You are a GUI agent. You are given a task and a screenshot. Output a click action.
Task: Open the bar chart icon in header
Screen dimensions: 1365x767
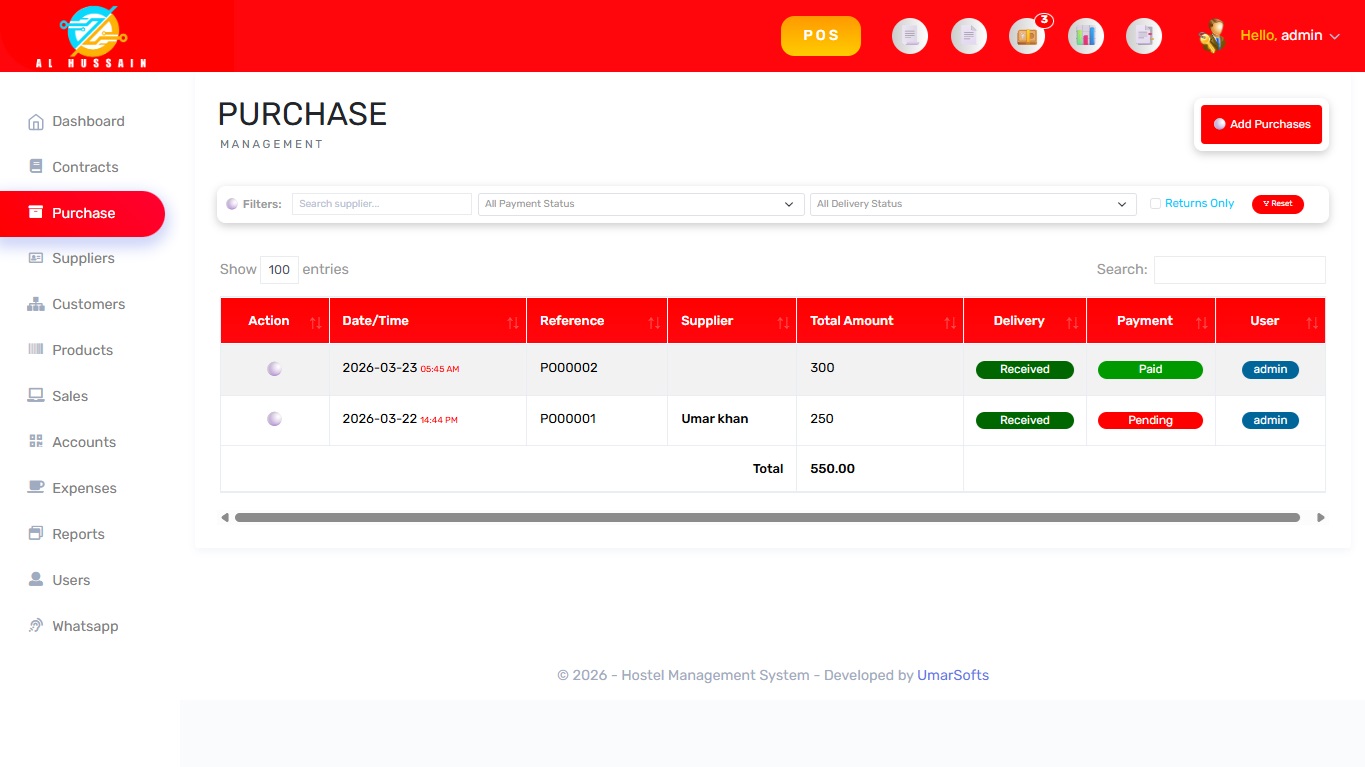pyautogui.click(x=1085, y=37)
